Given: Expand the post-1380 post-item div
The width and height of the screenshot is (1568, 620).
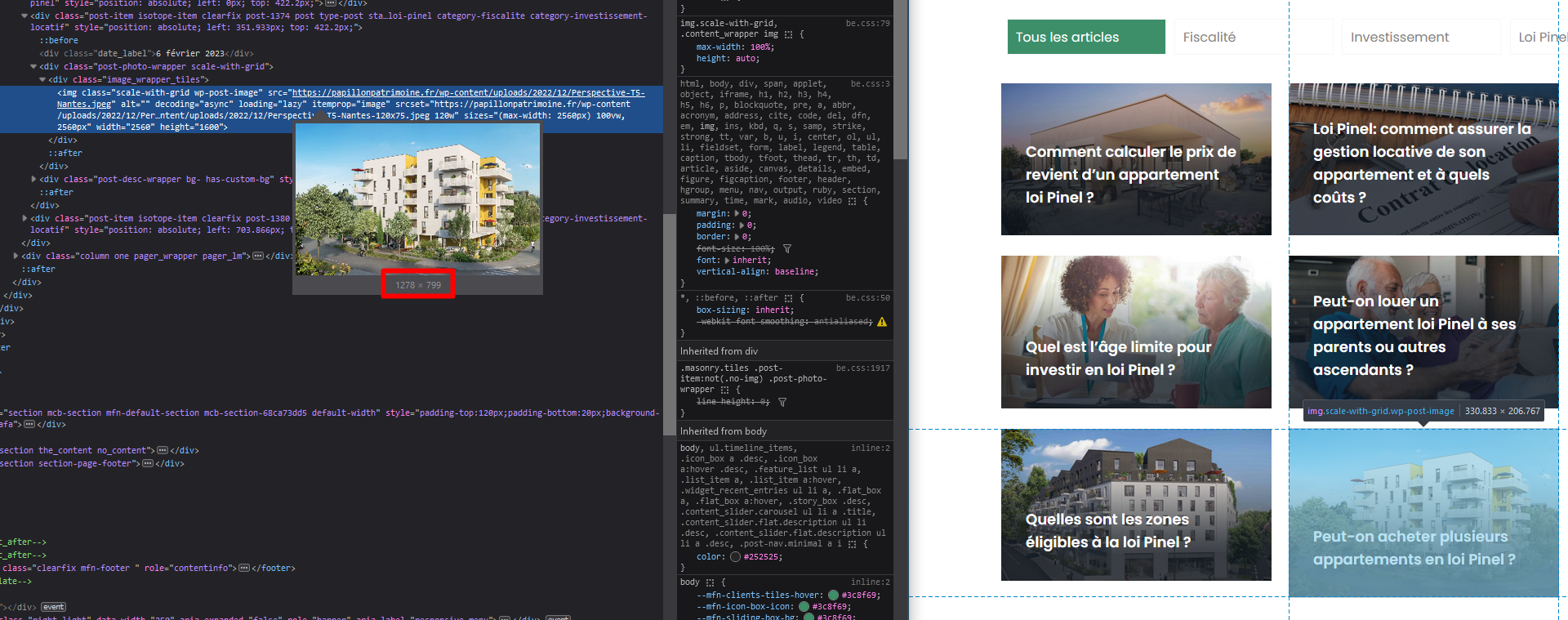Looking at the screenshot, I should 24,218.
